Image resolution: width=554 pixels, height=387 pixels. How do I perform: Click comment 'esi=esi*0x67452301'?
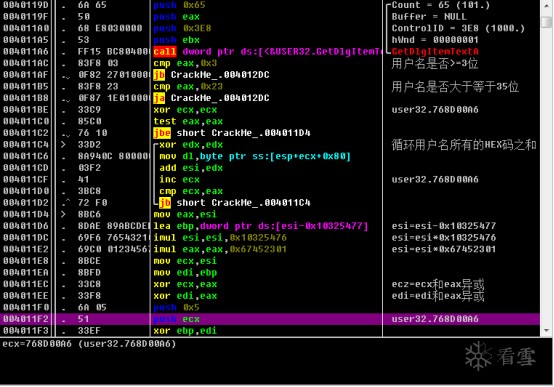pyautogui.click(x=443, y=250)
